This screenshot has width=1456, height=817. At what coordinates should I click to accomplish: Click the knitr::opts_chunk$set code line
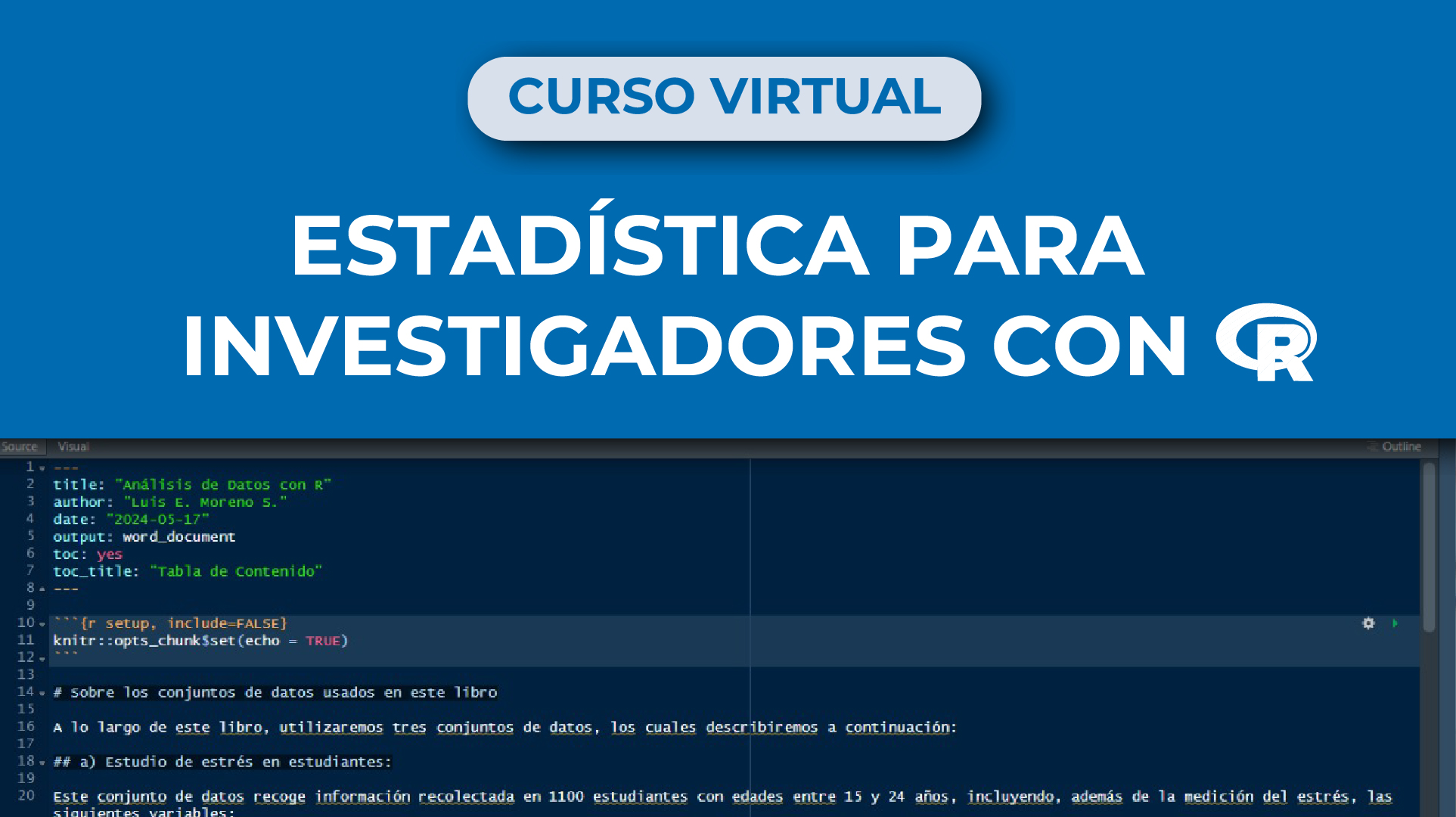[x=200, y=641]
